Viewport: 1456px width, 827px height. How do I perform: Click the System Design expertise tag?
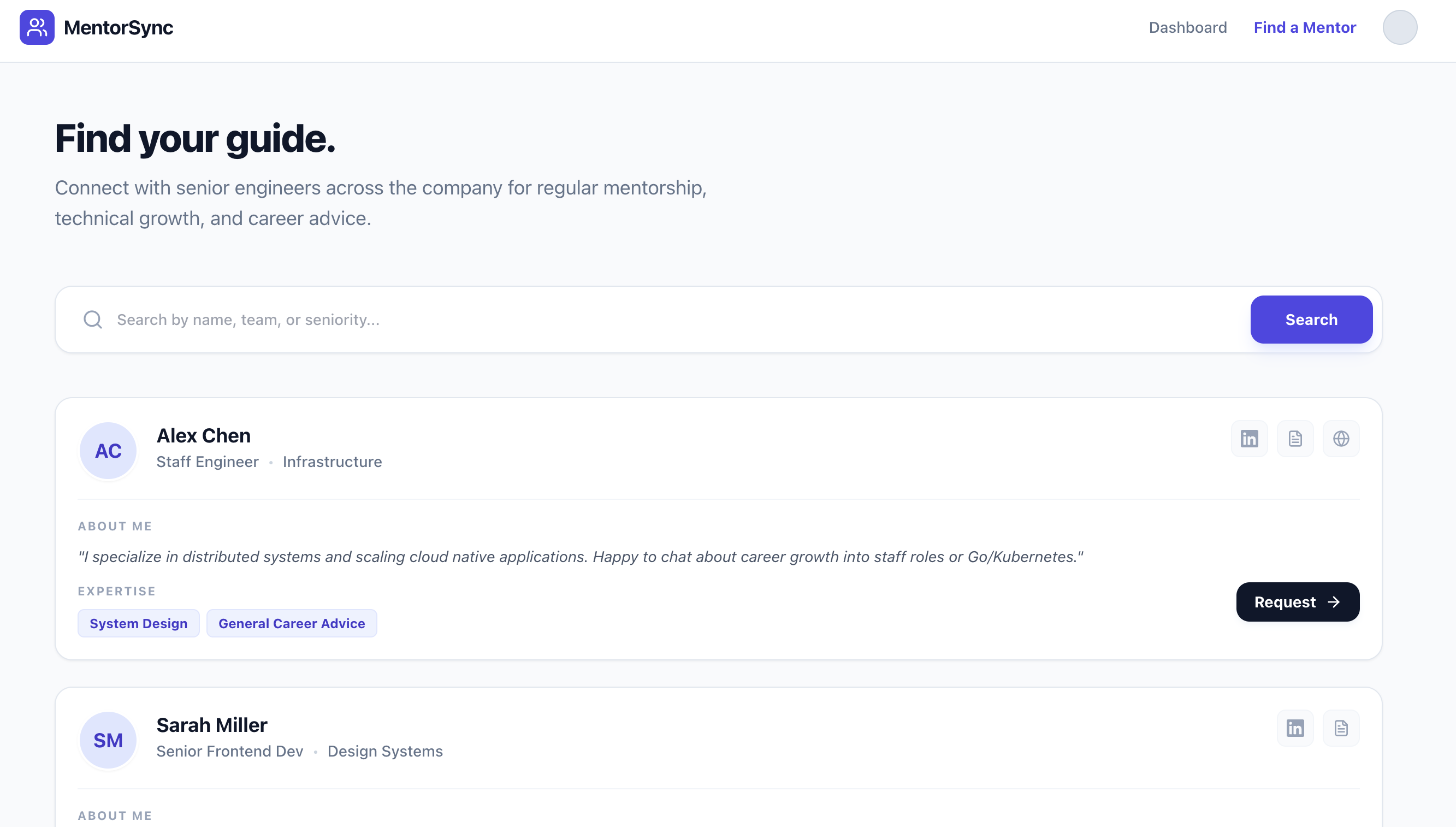tap(139, 624)
